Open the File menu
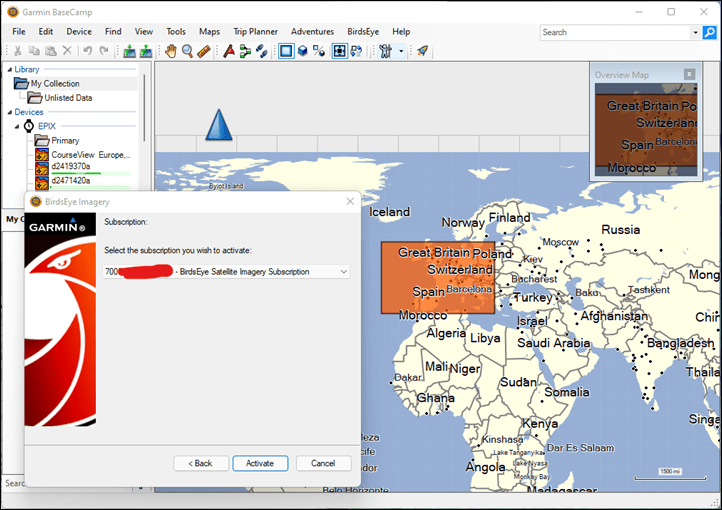The height and width of the screenshot is (510, 722). click(x=19, y=31)
